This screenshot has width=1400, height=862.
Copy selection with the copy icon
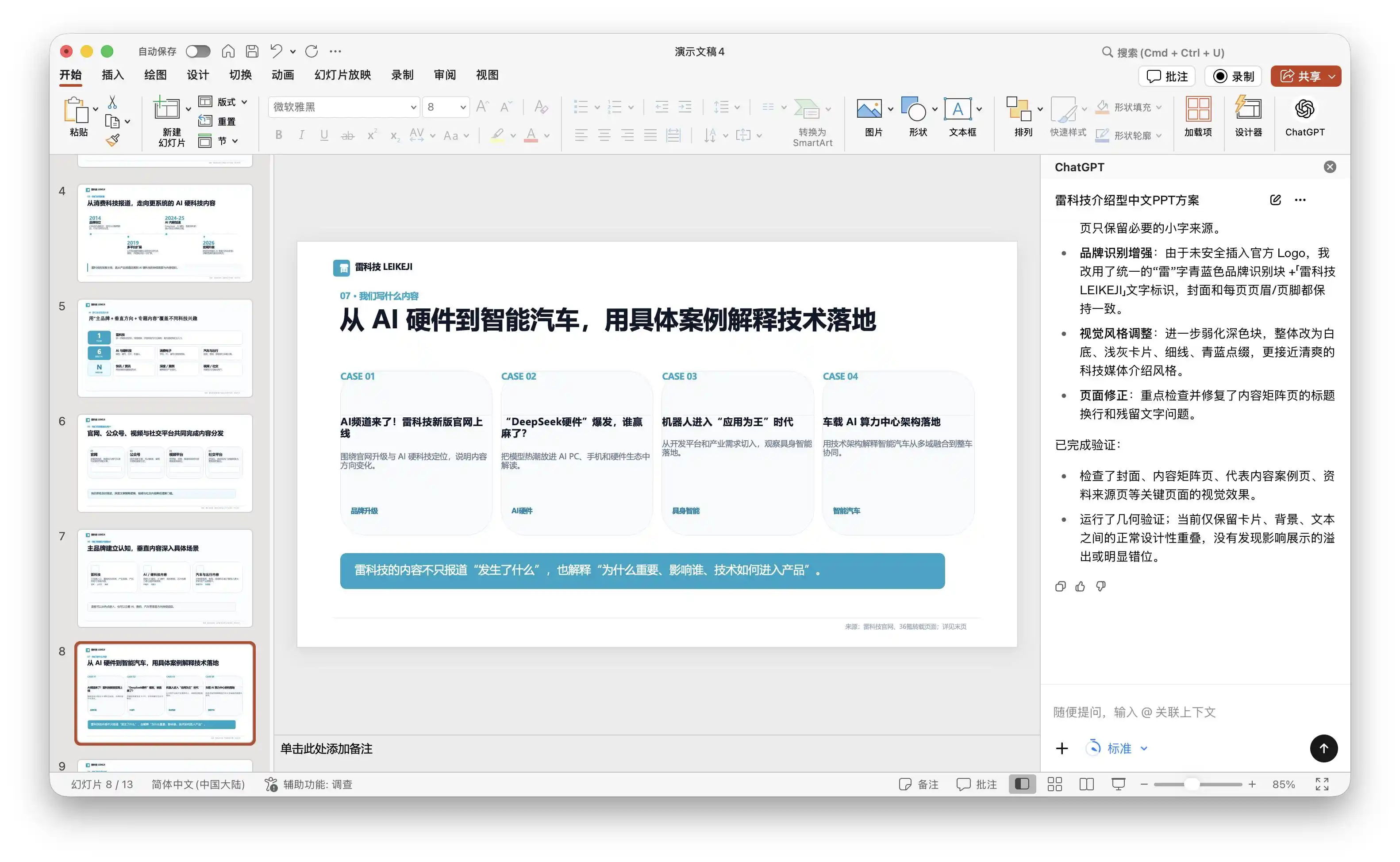pos(112,121)
